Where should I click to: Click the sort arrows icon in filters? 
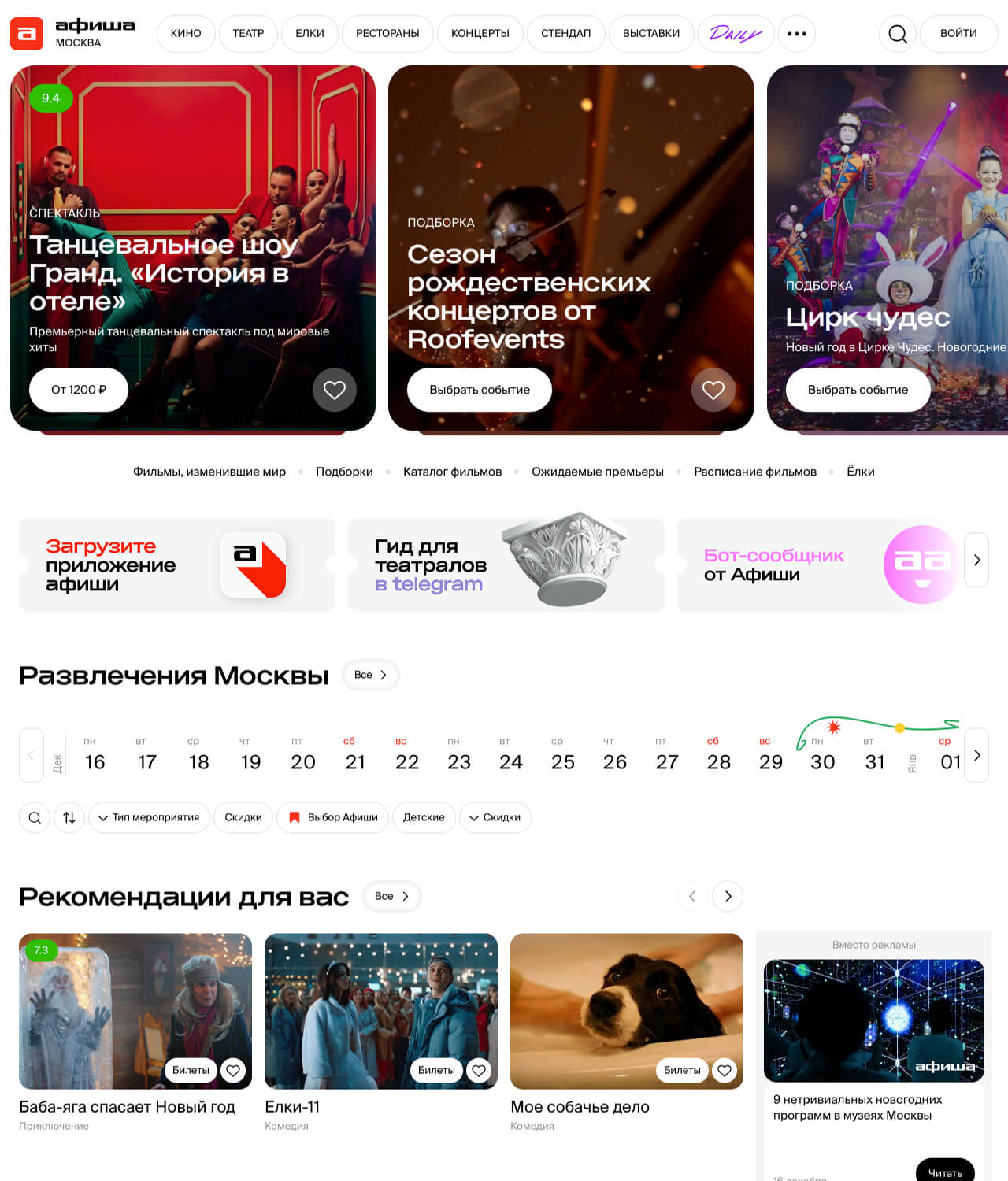[69, 817]
